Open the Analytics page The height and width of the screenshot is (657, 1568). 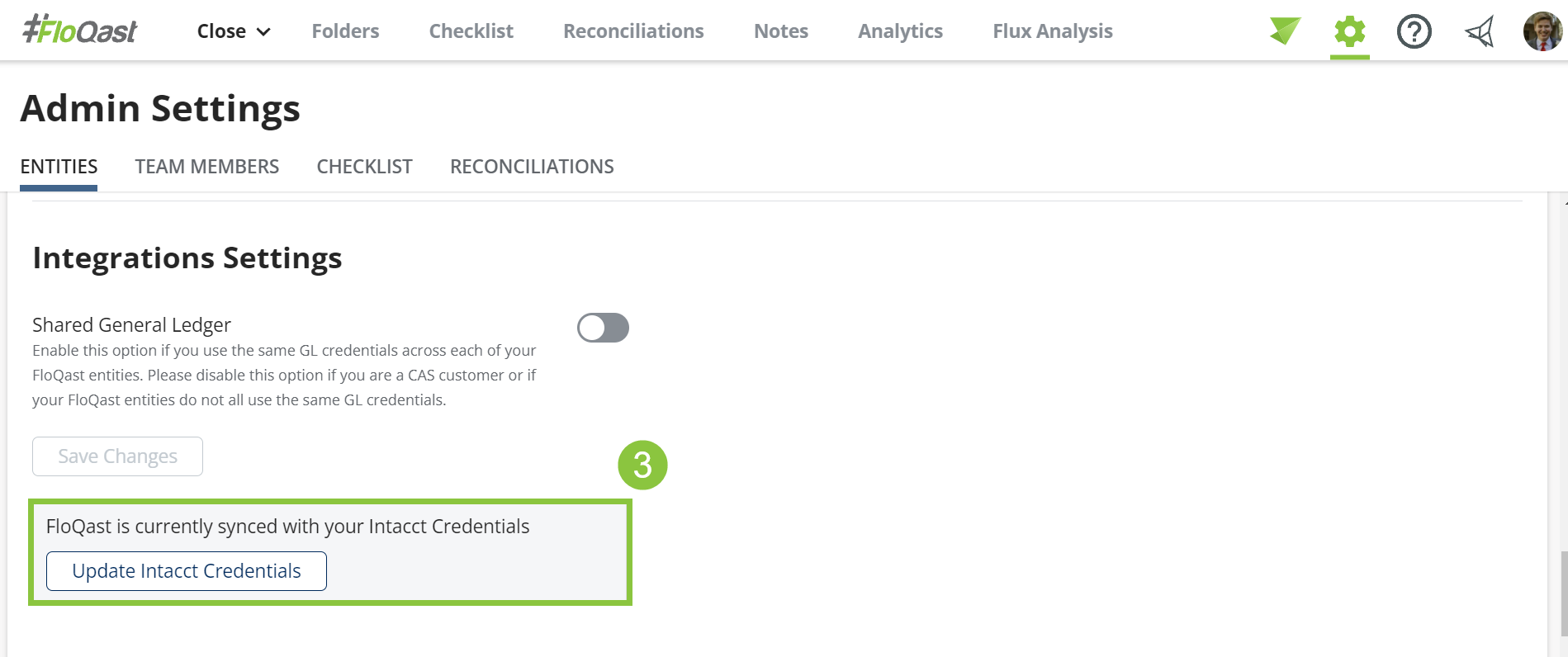[x=900, y=31]
